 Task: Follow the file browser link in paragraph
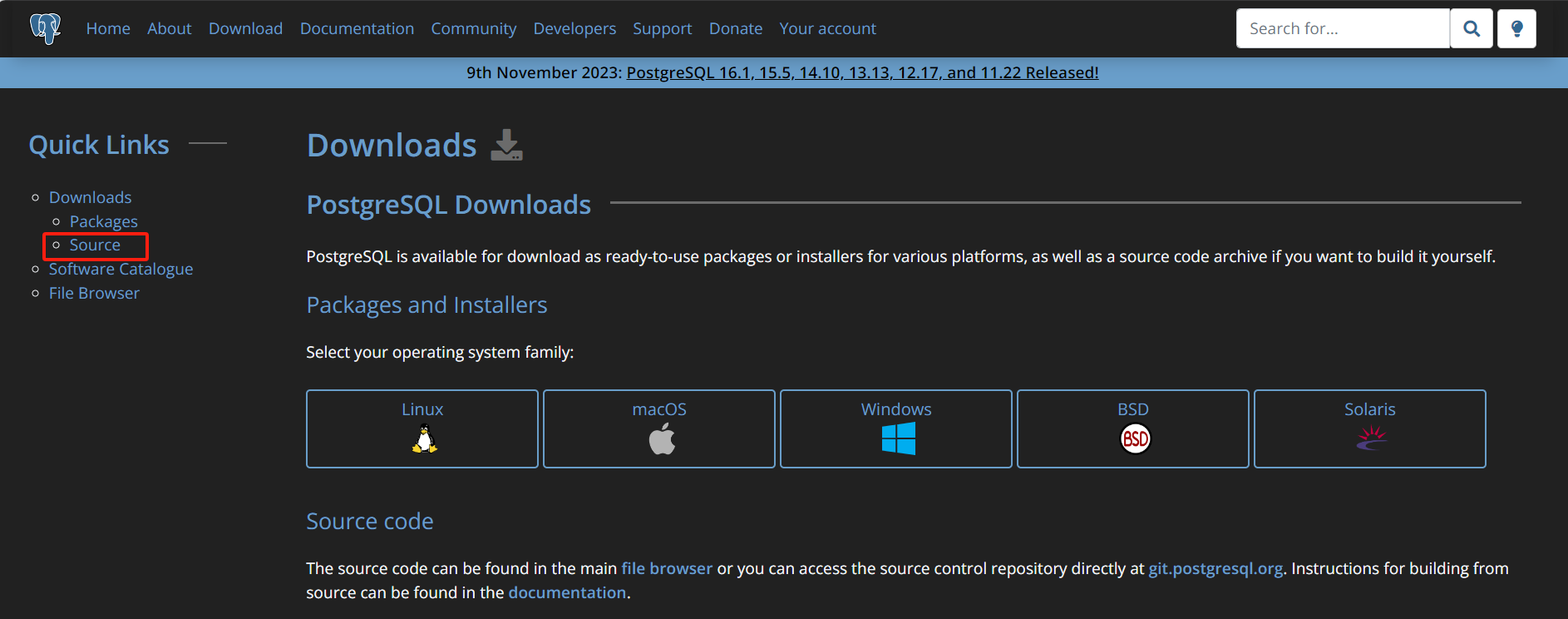[x=667, y=568]
